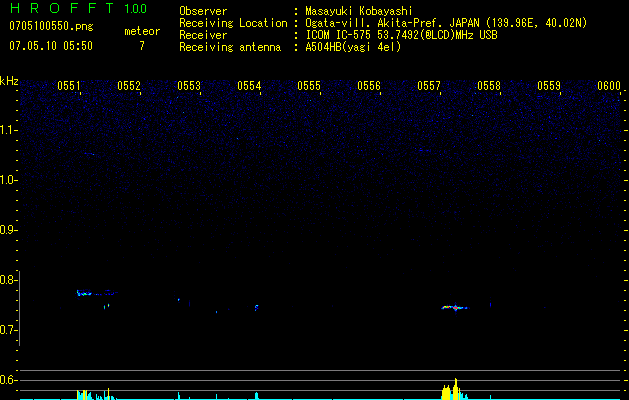Click the 'Receiver' field label
The image size is (629, 400).
coord(203,35)
